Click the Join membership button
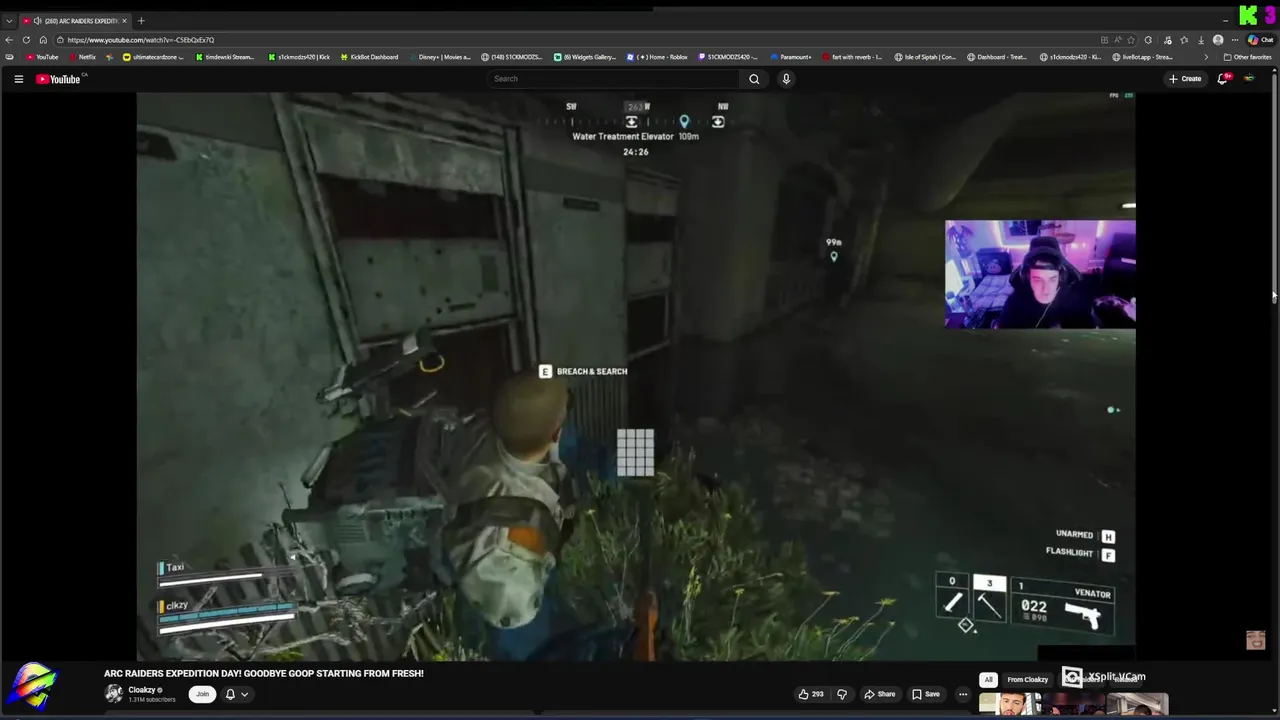Image resolution: width=1280 pixels, height=720 pixels. pos(202,694)
